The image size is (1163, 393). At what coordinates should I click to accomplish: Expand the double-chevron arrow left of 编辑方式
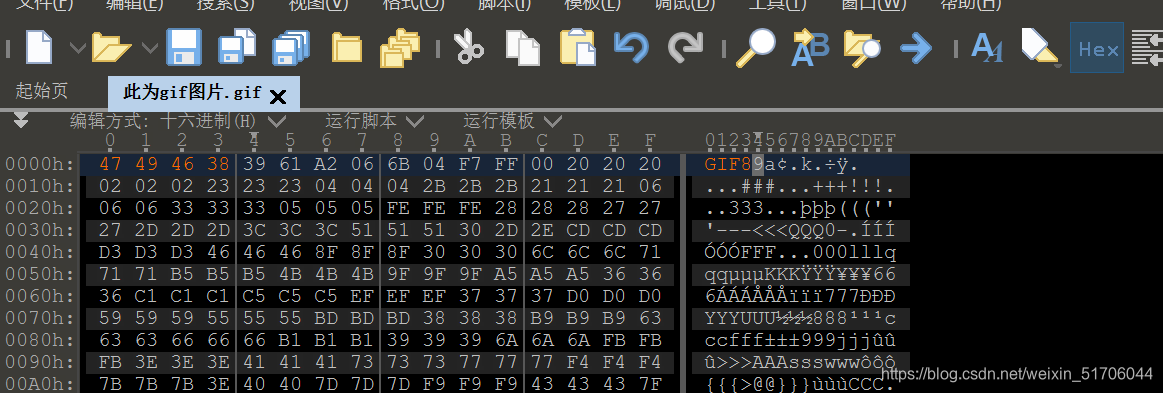pos(21,120)
